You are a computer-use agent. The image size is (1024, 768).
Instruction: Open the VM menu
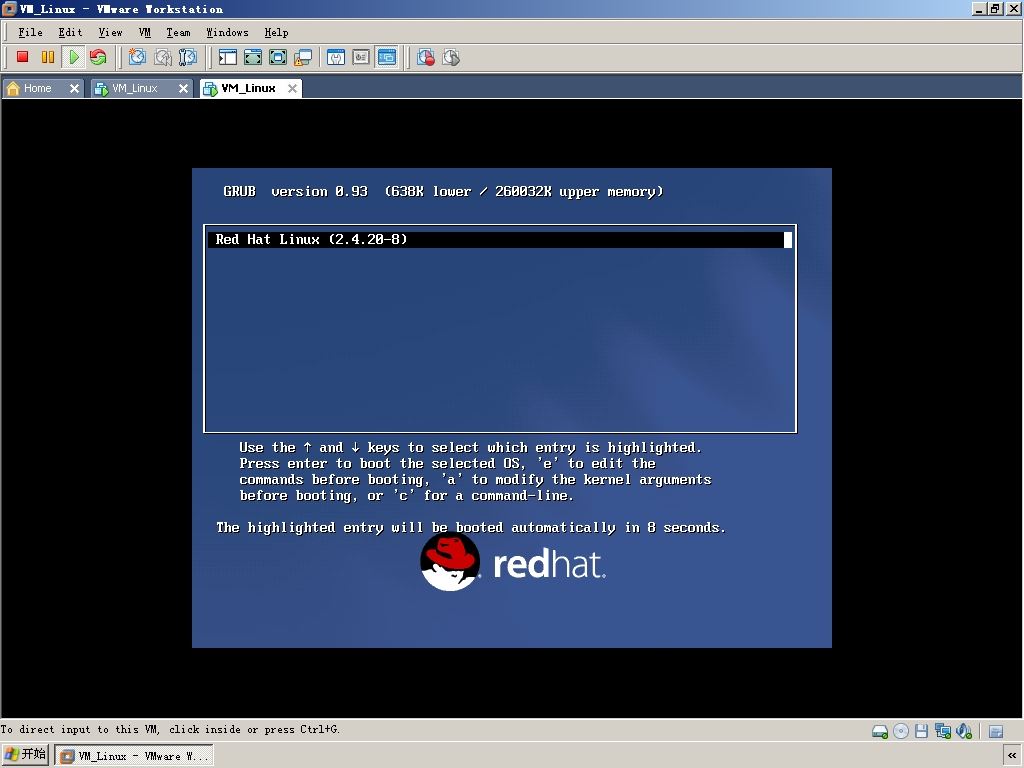[x=145, y=32]
